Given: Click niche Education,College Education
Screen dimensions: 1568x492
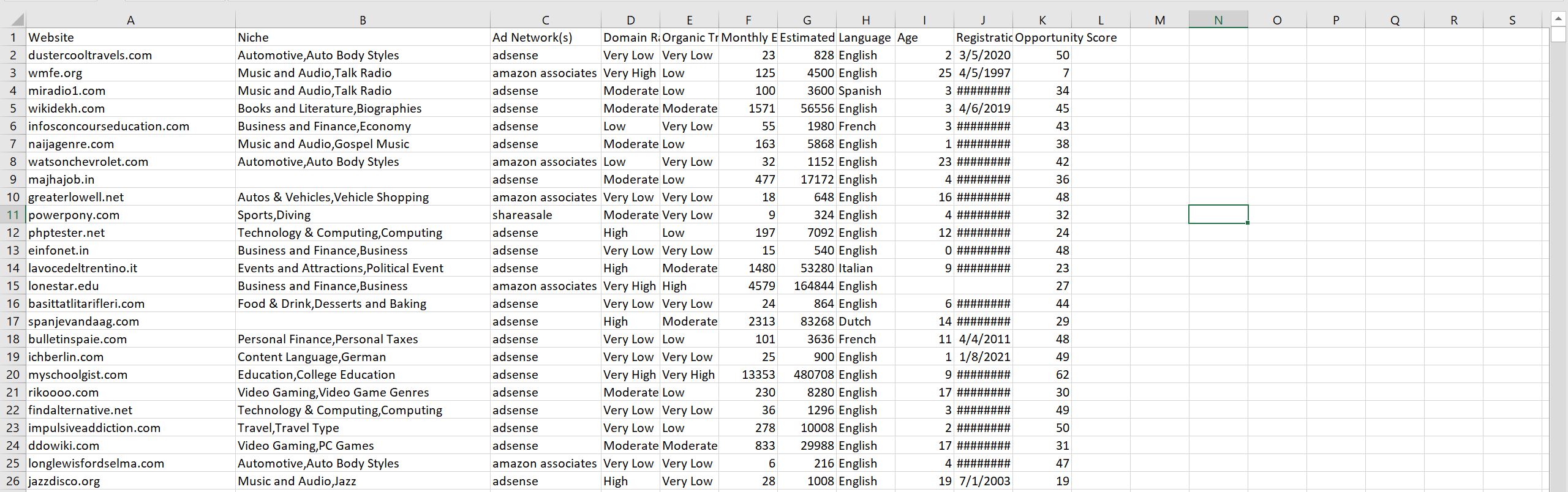Looking at the screenshot, I should click(363, 375).
